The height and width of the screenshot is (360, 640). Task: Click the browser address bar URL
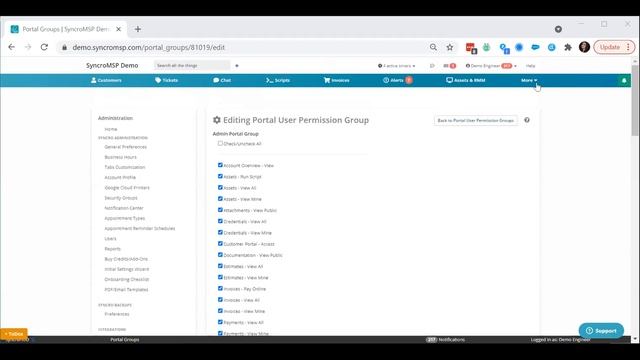(149, 47)
